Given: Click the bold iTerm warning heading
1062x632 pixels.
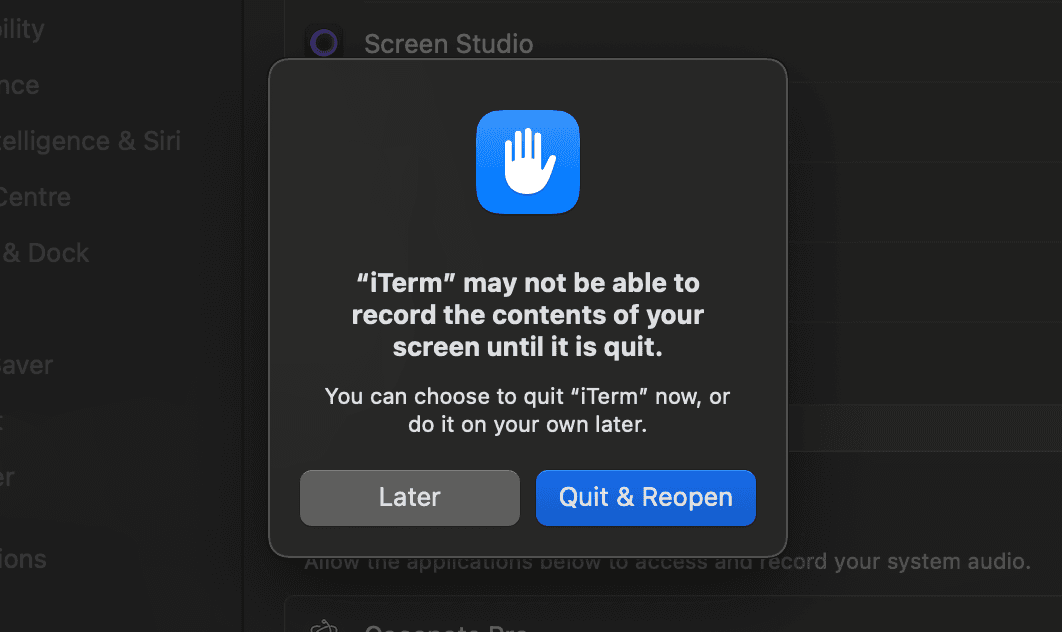Looking at the screenshot, I should 527,316.
